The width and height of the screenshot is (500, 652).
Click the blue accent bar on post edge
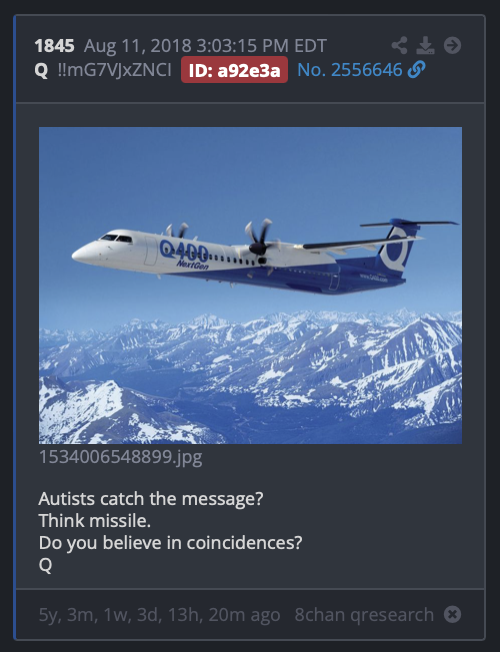(x=15, y=327)
